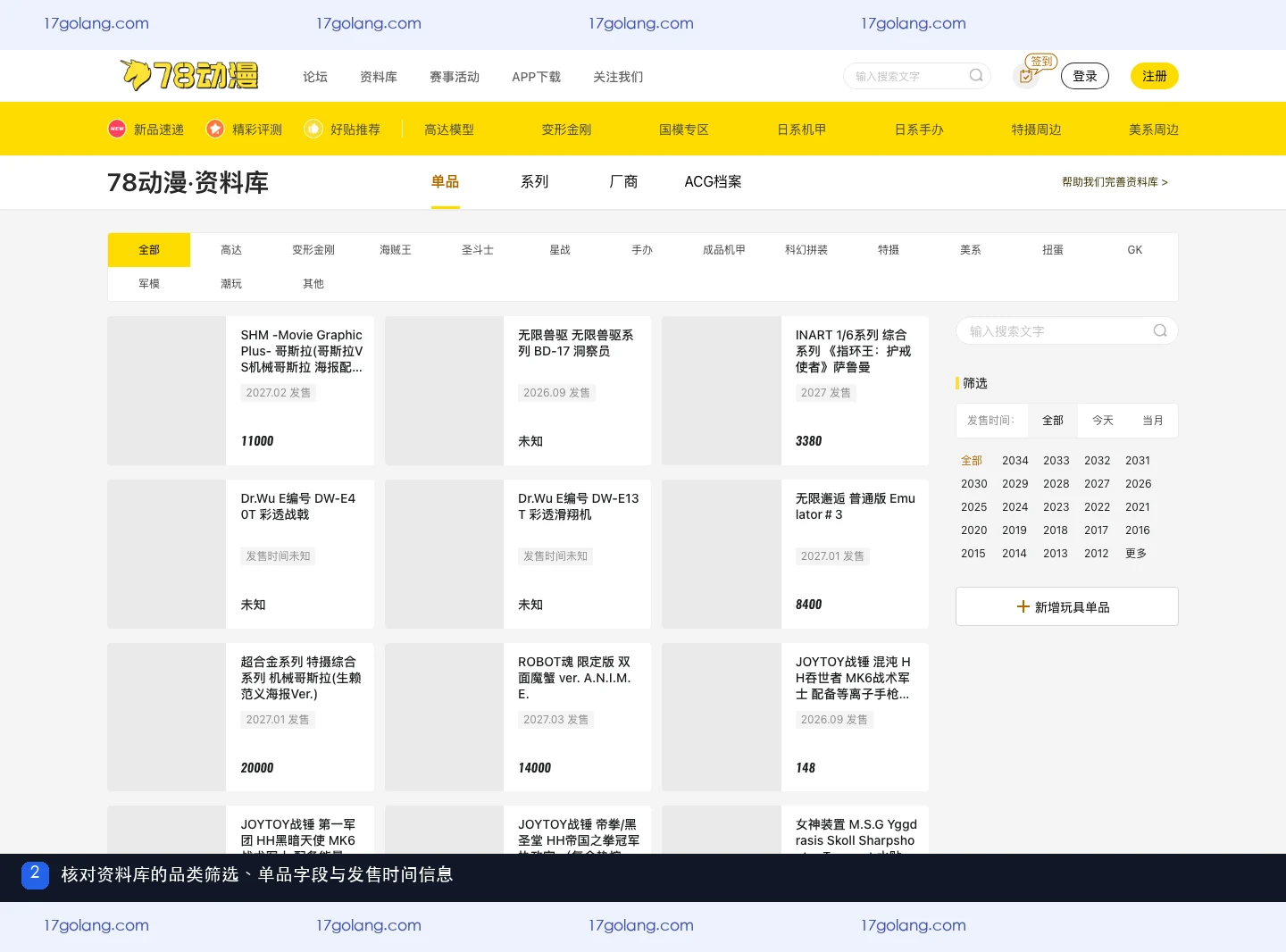
Task: Filter by 潮玩 category
Action: [x=231, y=284]
